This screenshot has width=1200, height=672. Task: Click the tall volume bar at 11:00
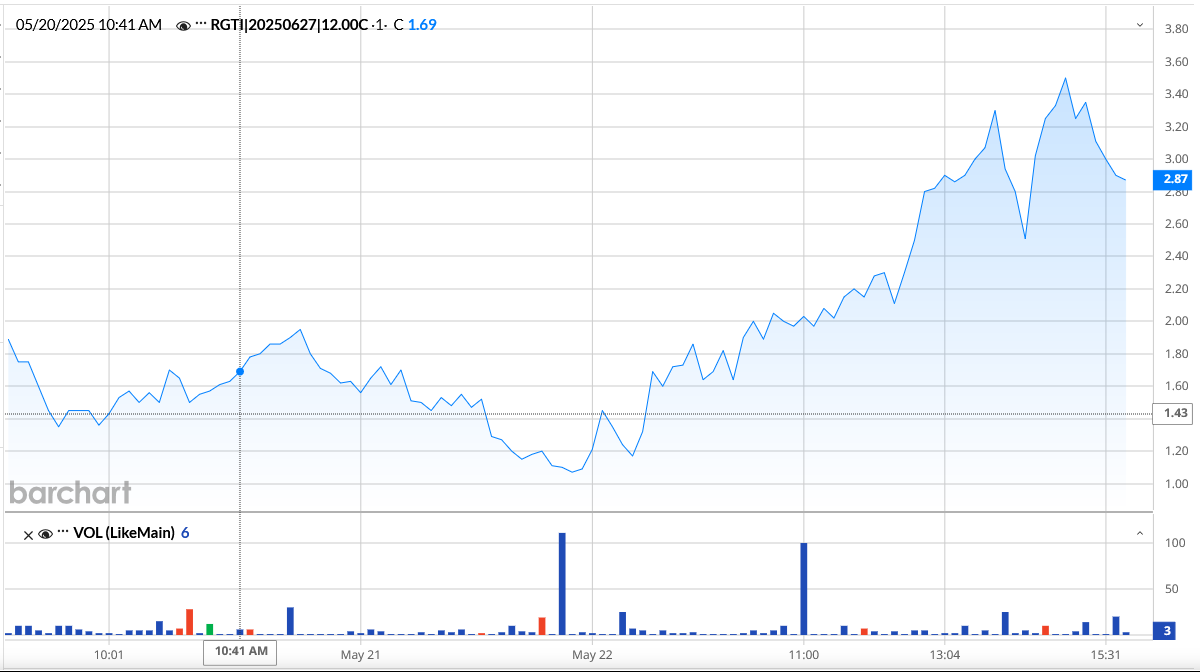[x=803, y=588]
